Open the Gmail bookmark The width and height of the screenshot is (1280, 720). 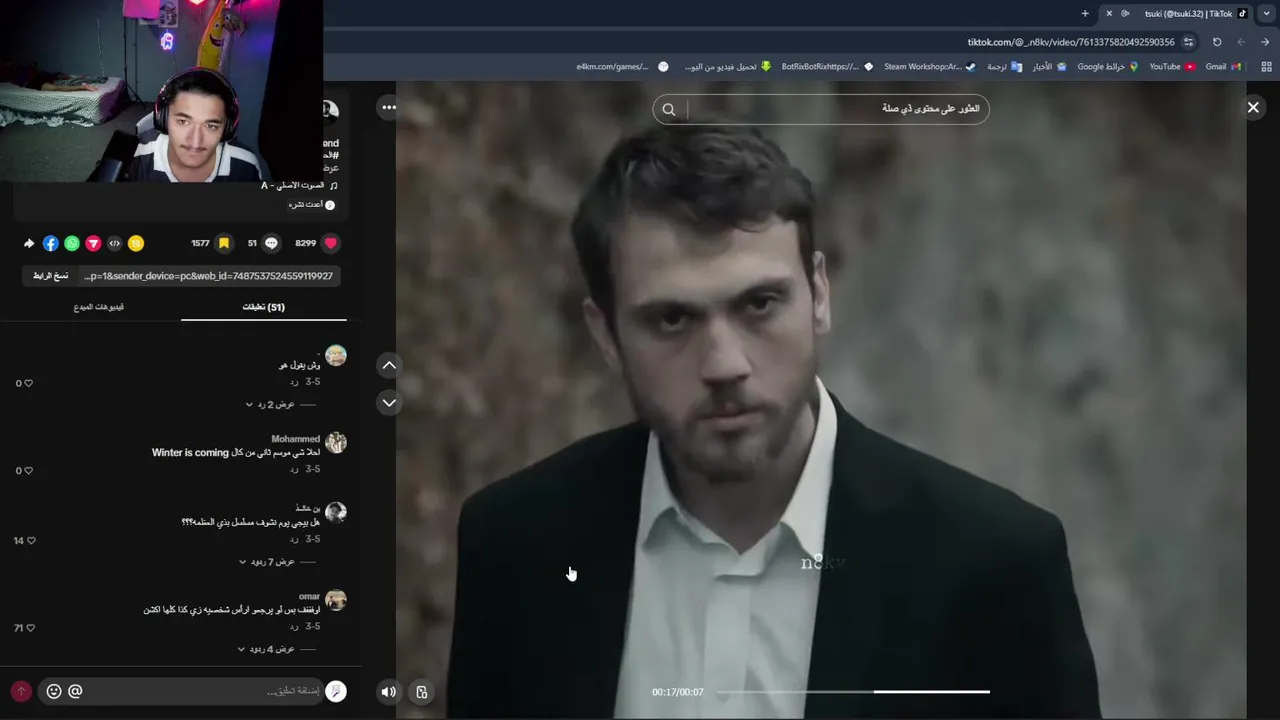click(1223, 67)
